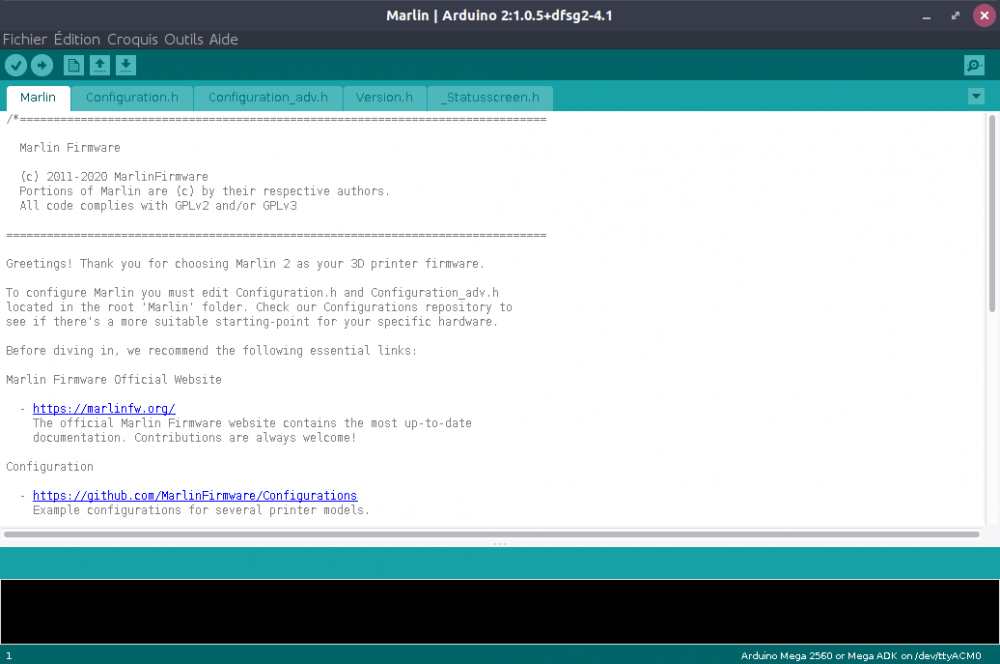This screenshot has width=1000, height=664.
Task: Save sketch with the down-arrow icon
Action: pyautogui.click(x=126, y=65)
